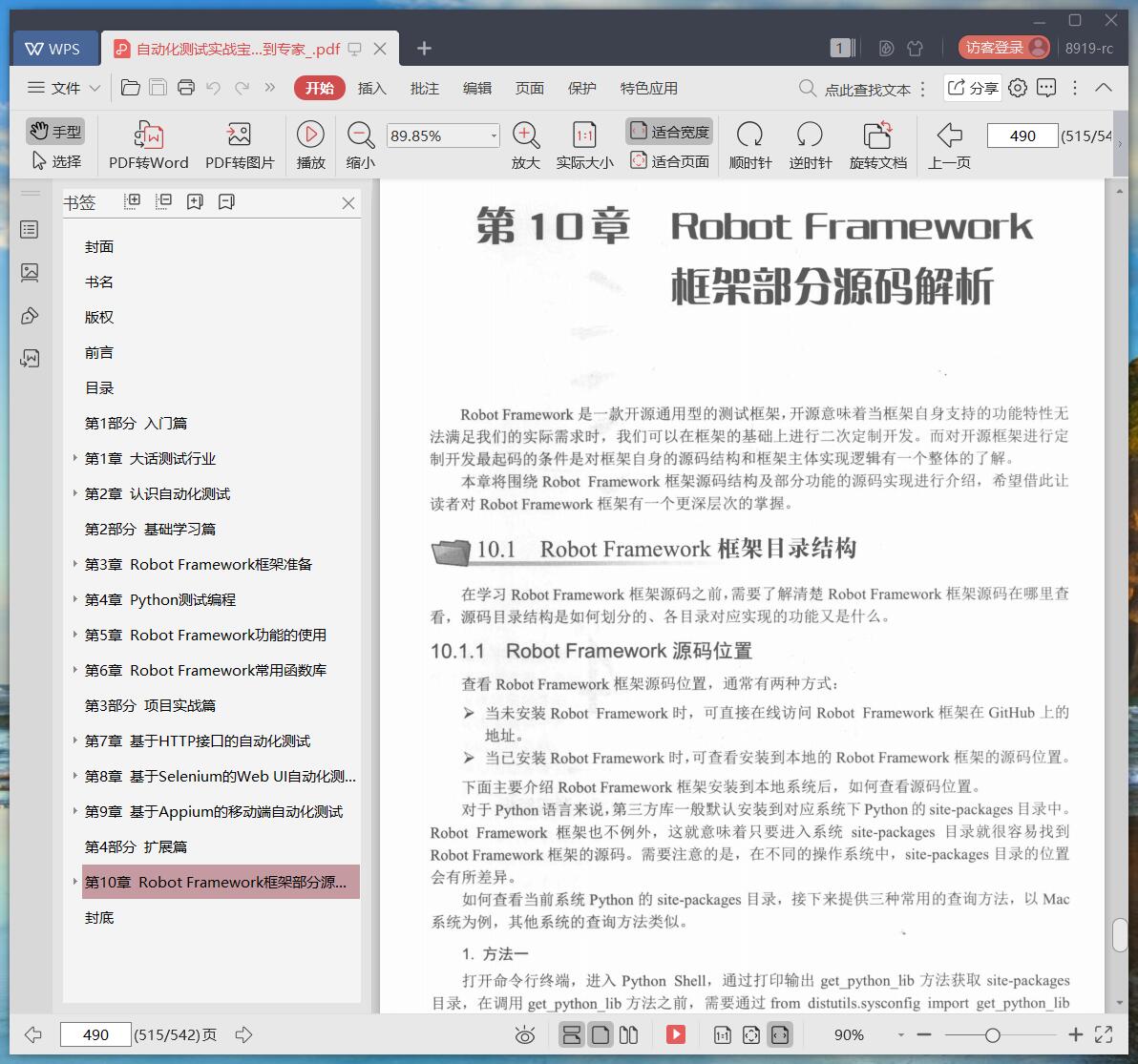Screen dimensions: 1138x1064
Task: Jump to 目录 bookmark
Action: pyautogui.click(x=99, y=388)
